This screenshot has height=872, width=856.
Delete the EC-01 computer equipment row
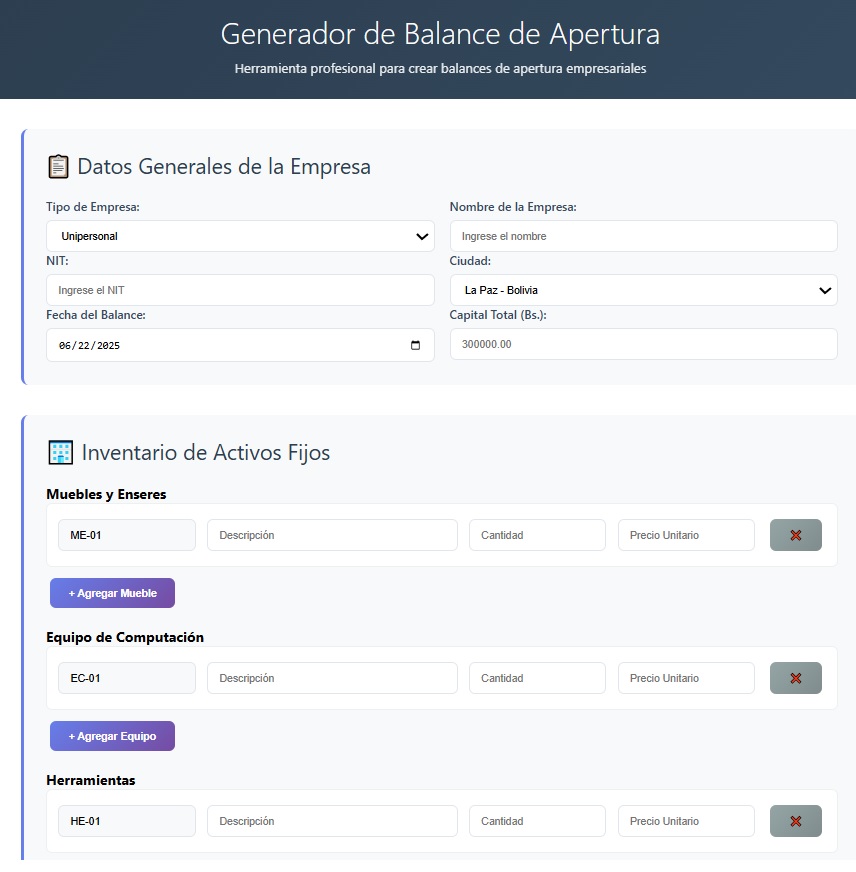(795, 678)
